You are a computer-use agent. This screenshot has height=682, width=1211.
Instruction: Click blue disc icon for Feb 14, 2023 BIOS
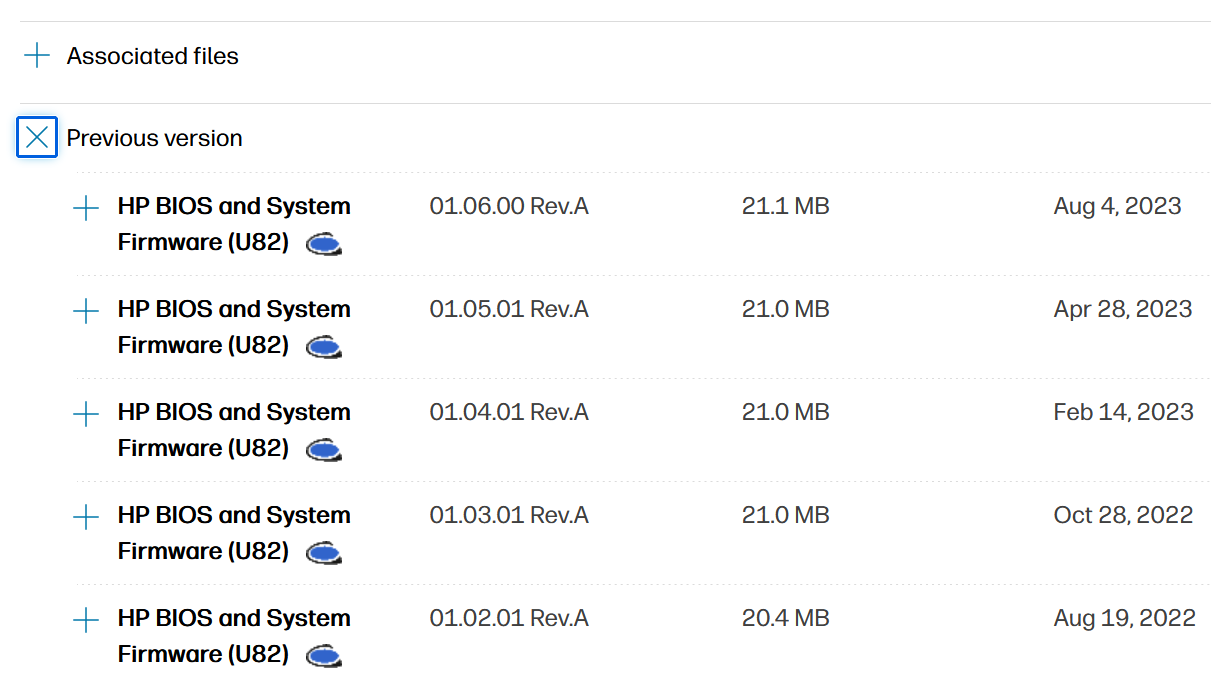[324, 450]
